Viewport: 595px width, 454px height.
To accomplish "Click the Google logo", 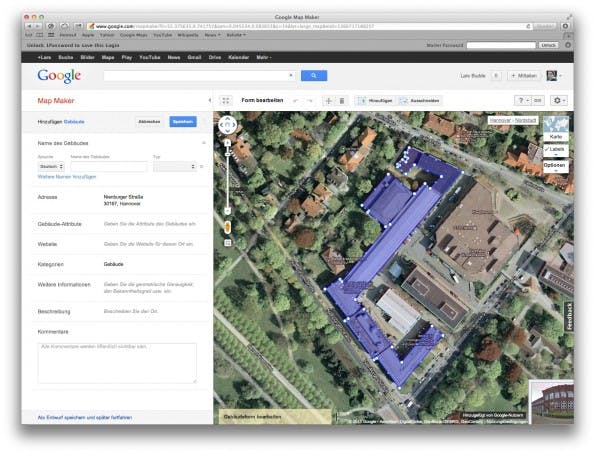I will click(59, 76).
